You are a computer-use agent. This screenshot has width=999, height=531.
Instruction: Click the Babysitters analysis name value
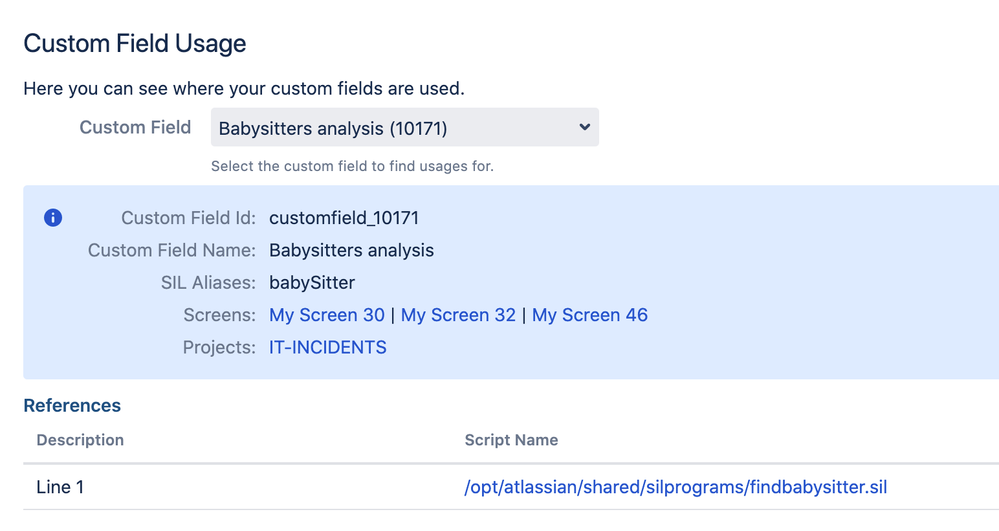click(351, 250)
